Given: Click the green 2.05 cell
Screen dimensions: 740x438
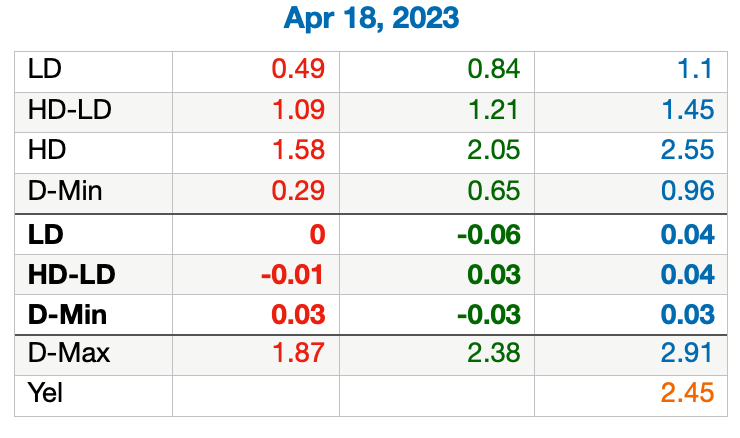Looking at the screenshot, I should 492,150.
